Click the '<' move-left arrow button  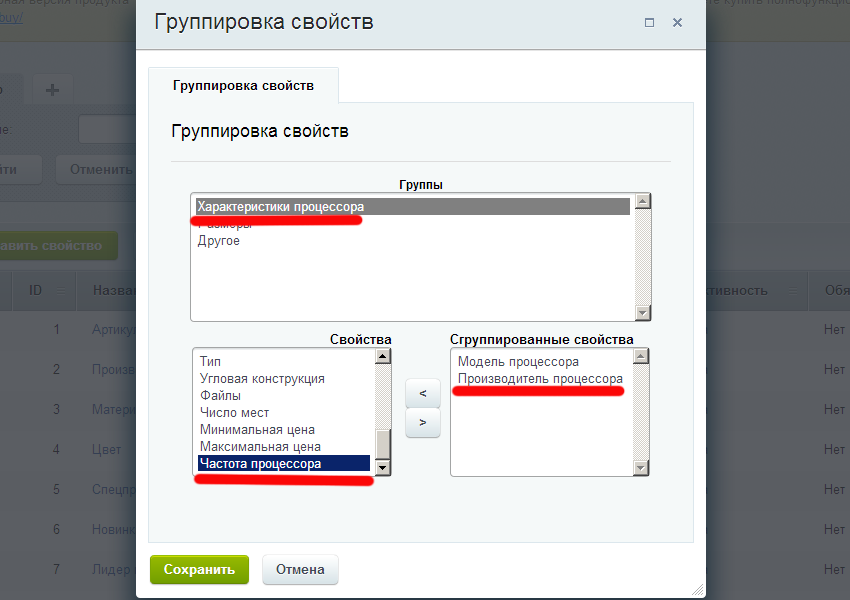click(423, 393)
